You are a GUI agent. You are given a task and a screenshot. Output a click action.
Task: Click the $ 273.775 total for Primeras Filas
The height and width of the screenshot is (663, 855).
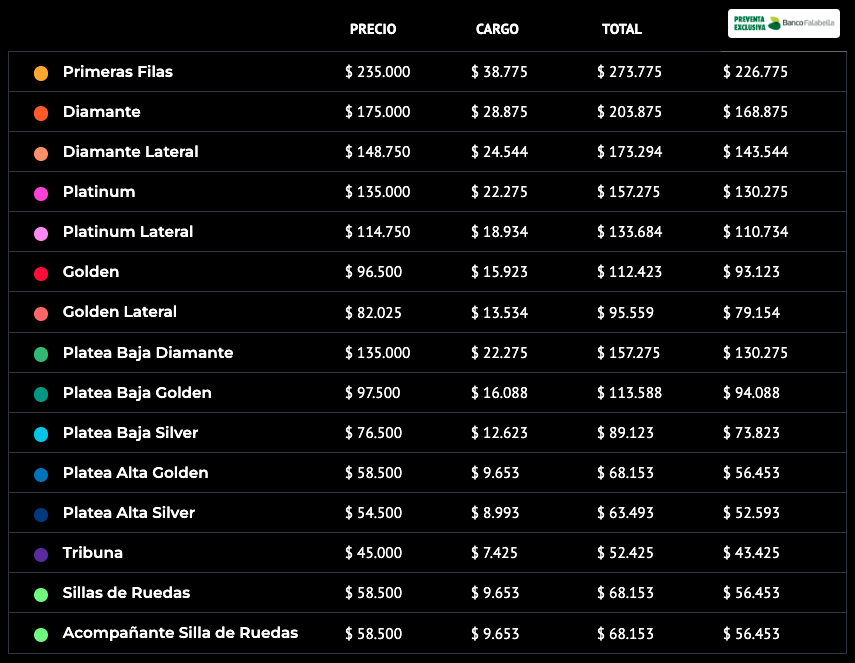630,72
